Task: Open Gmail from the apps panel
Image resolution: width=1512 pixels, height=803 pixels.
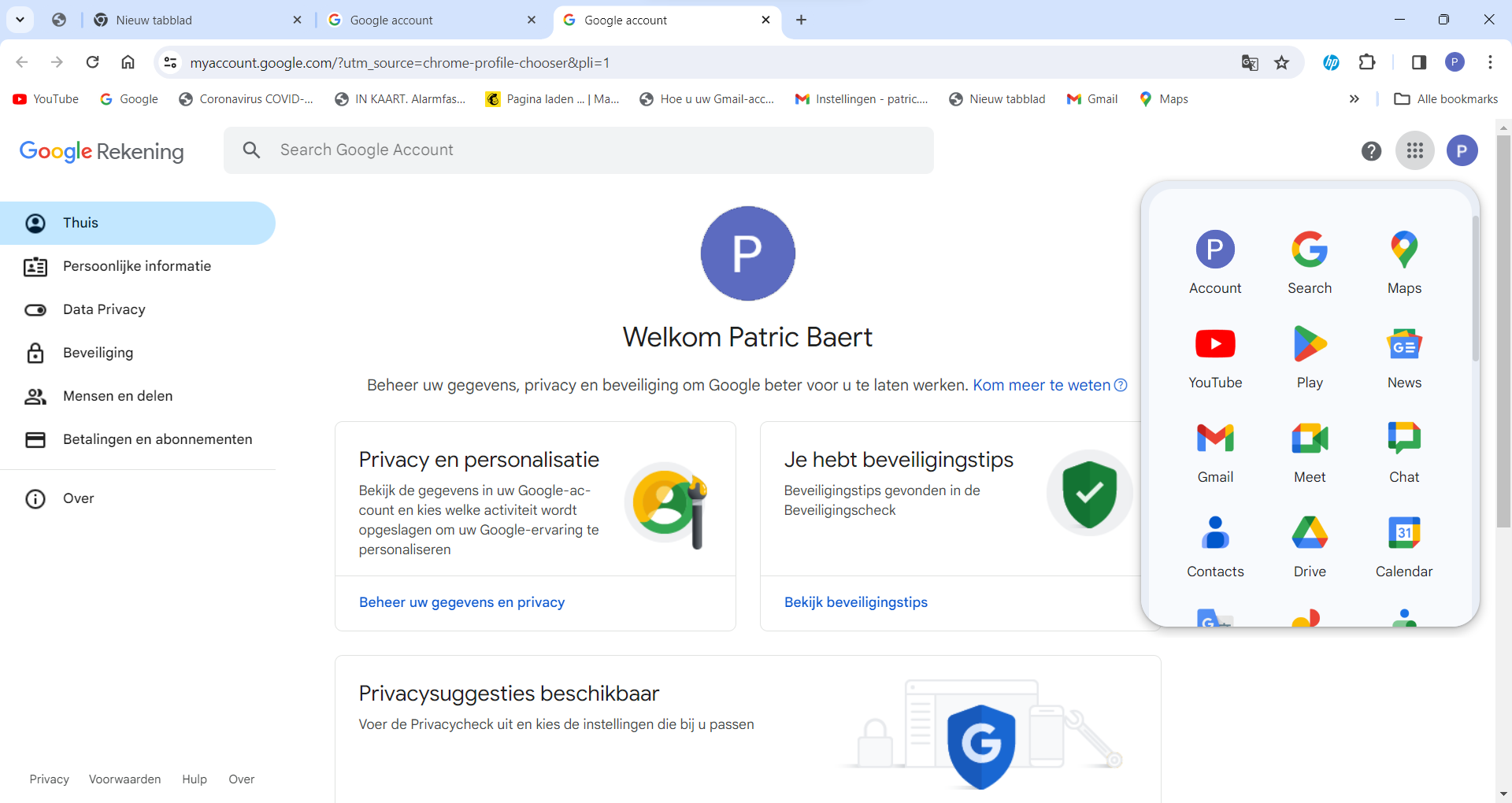Action: click(x=1215, y=452)
